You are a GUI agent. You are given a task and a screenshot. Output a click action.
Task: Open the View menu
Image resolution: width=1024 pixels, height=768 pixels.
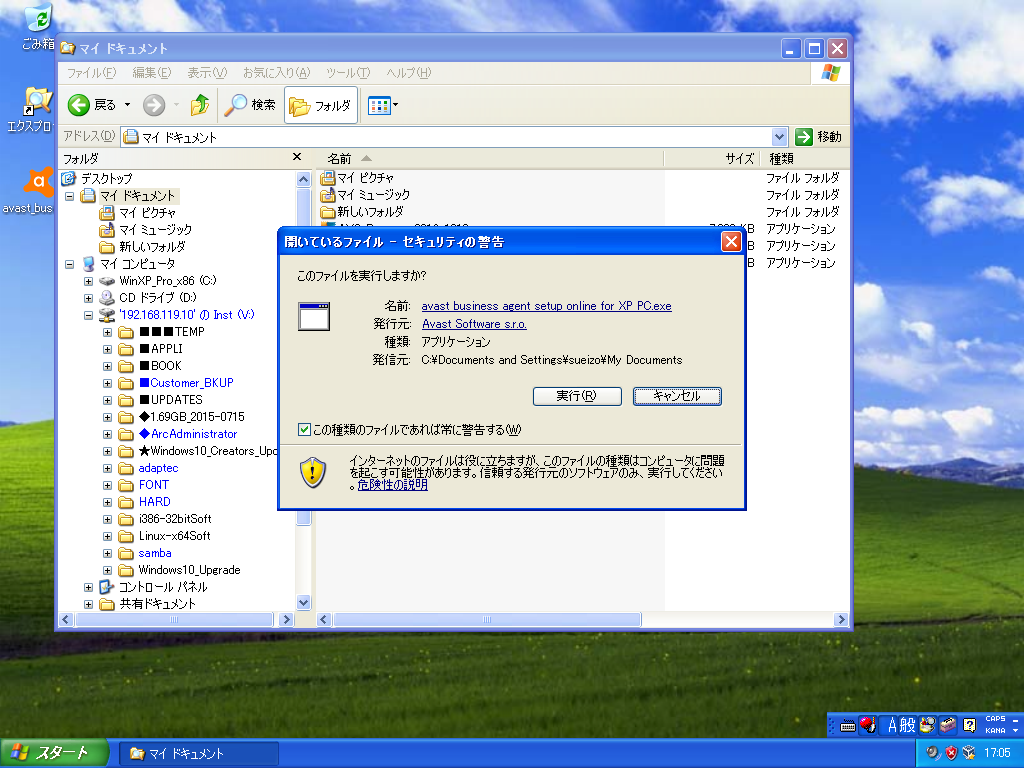[207, 72]
